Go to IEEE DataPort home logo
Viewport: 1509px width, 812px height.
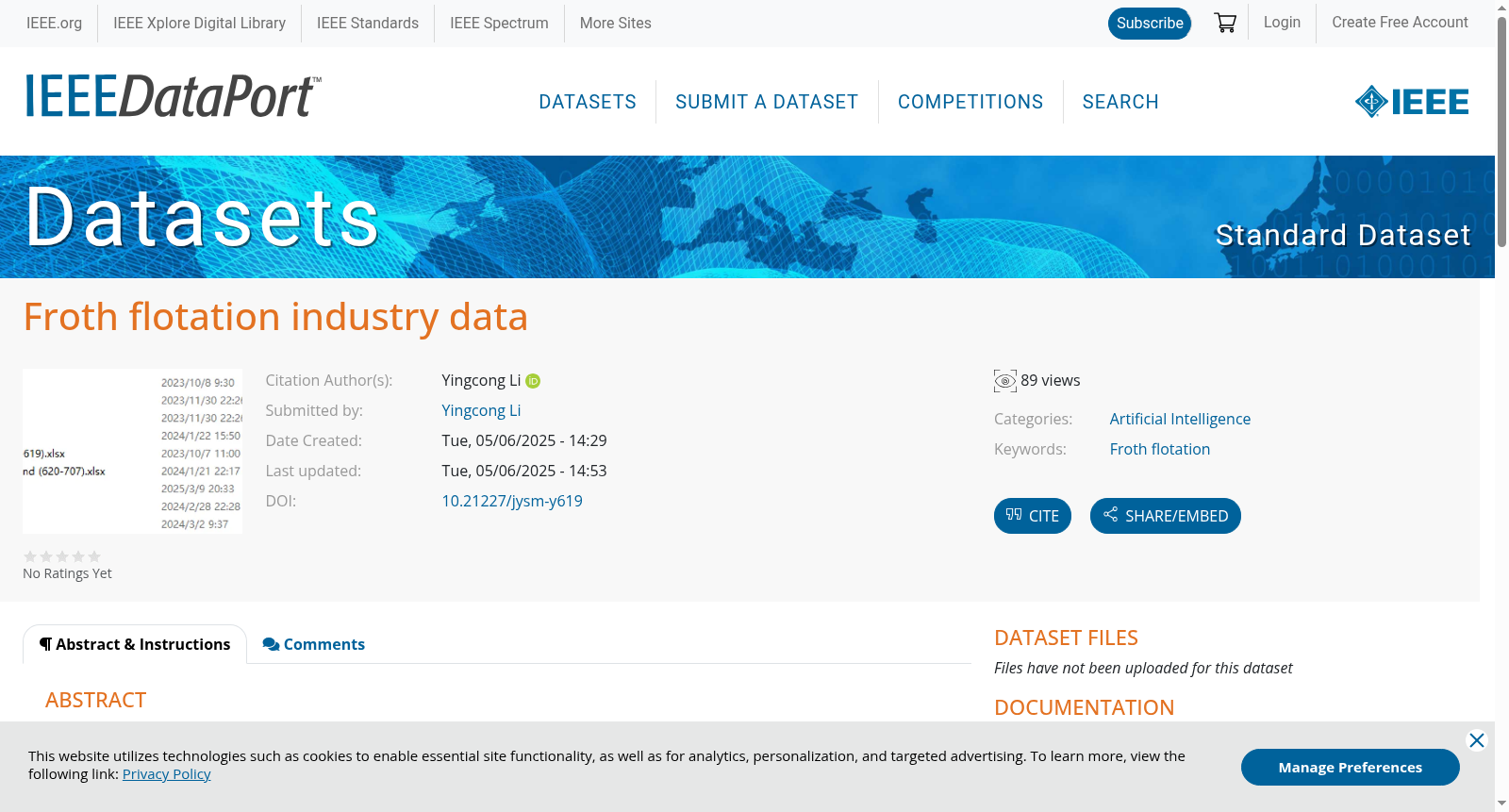[x=173, y=96]
